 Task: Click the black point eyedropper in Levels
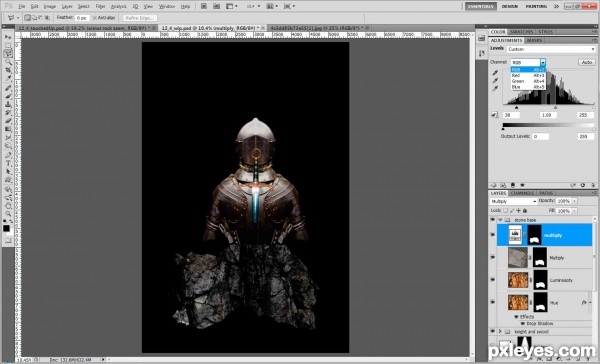tap(495, 73)
